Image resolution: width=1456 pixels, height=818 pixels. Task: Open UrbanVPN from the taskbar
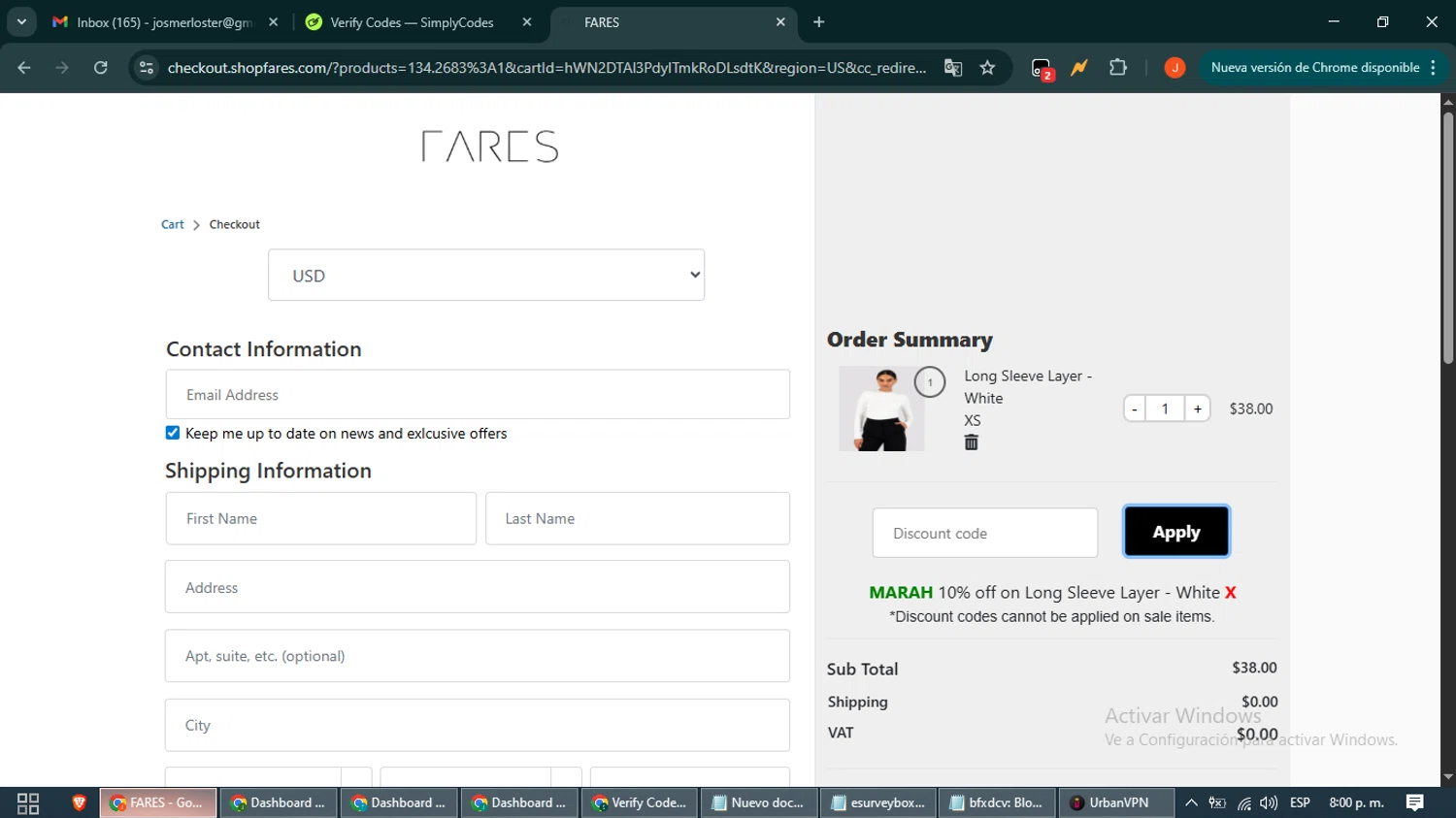click(1114, 802)
